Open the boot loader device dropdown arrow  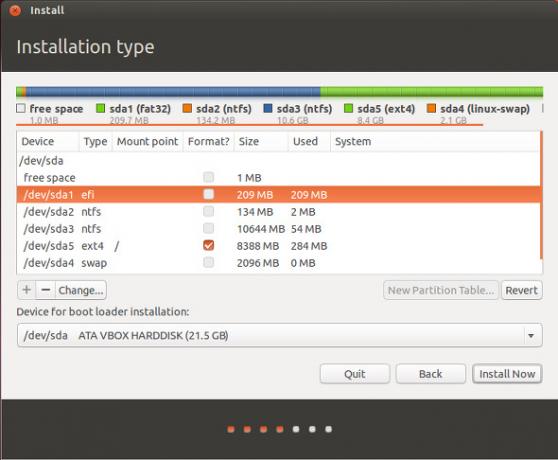pos(531,335)
